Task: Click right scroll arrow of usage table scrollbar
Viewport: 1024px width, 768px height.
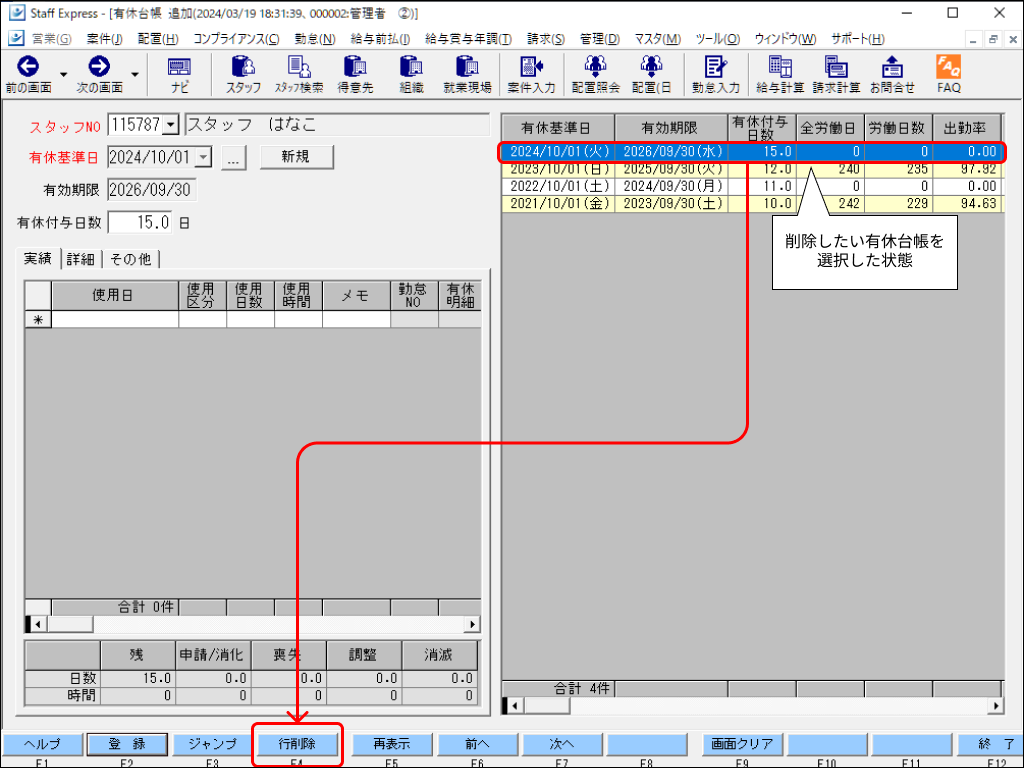Action: (x=472, y=624)
